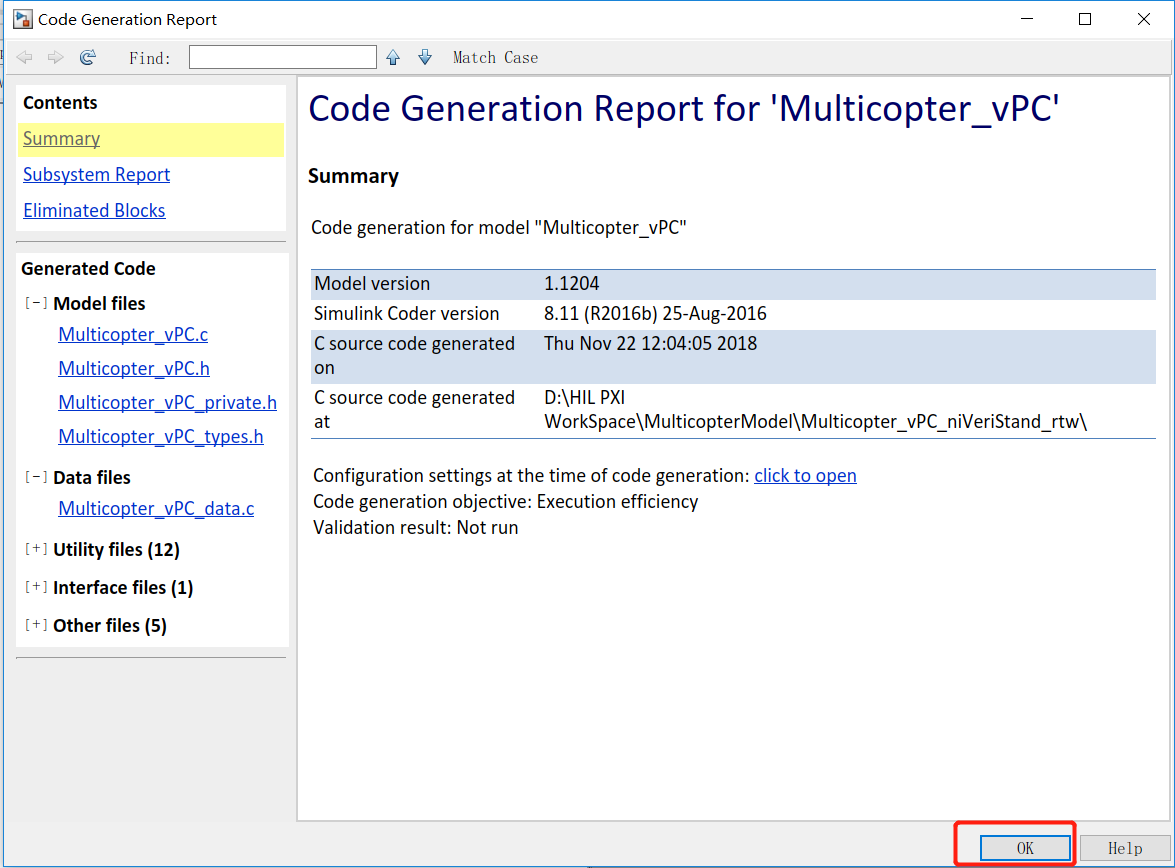Click the Code Generation Report title icon
The width and height of the screenshot is (1175, 868).
22,19
